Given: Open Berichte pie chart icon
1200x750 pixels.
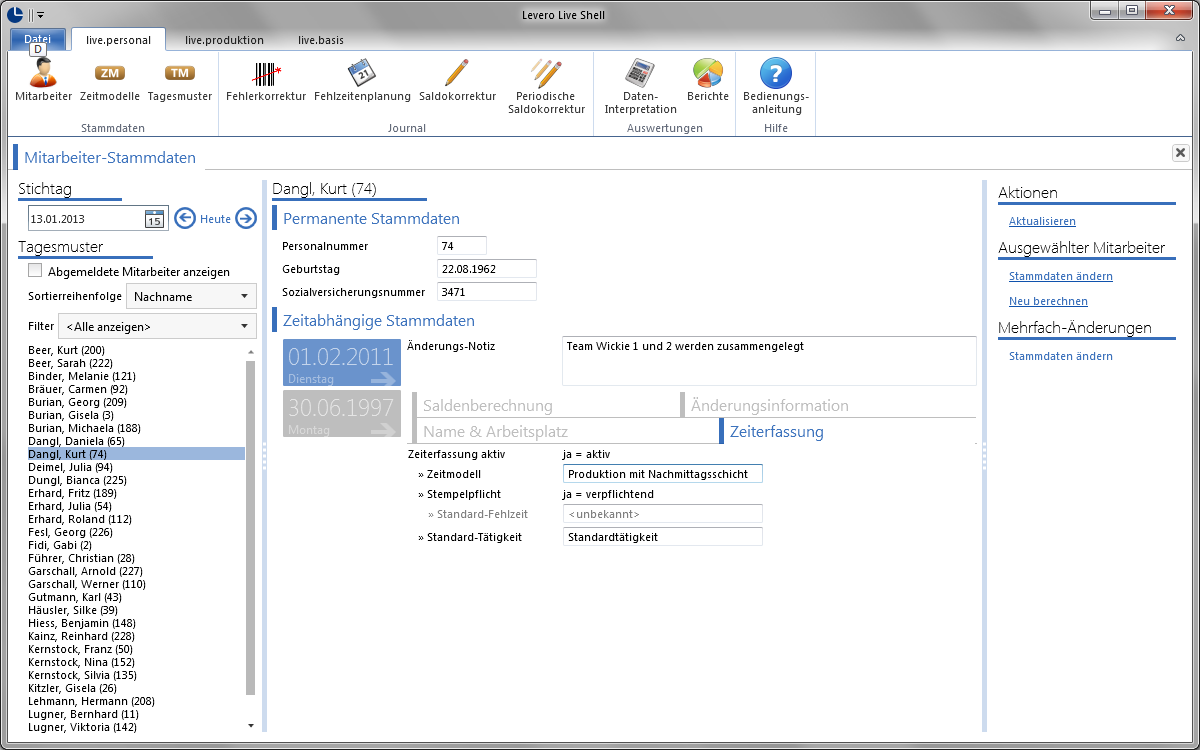Looking at the screenshot, I should point(708,73).
